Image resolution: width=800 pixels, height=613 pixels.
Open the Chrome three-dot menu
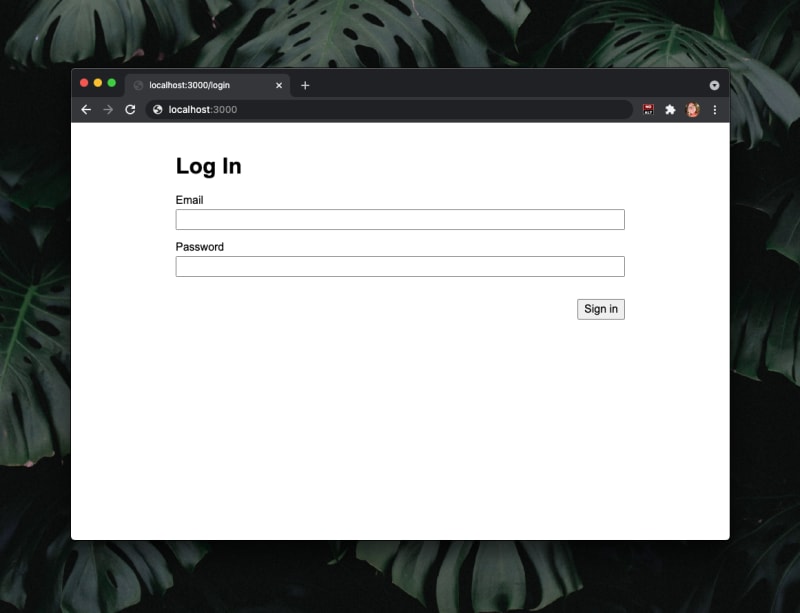tap(715, 110)
